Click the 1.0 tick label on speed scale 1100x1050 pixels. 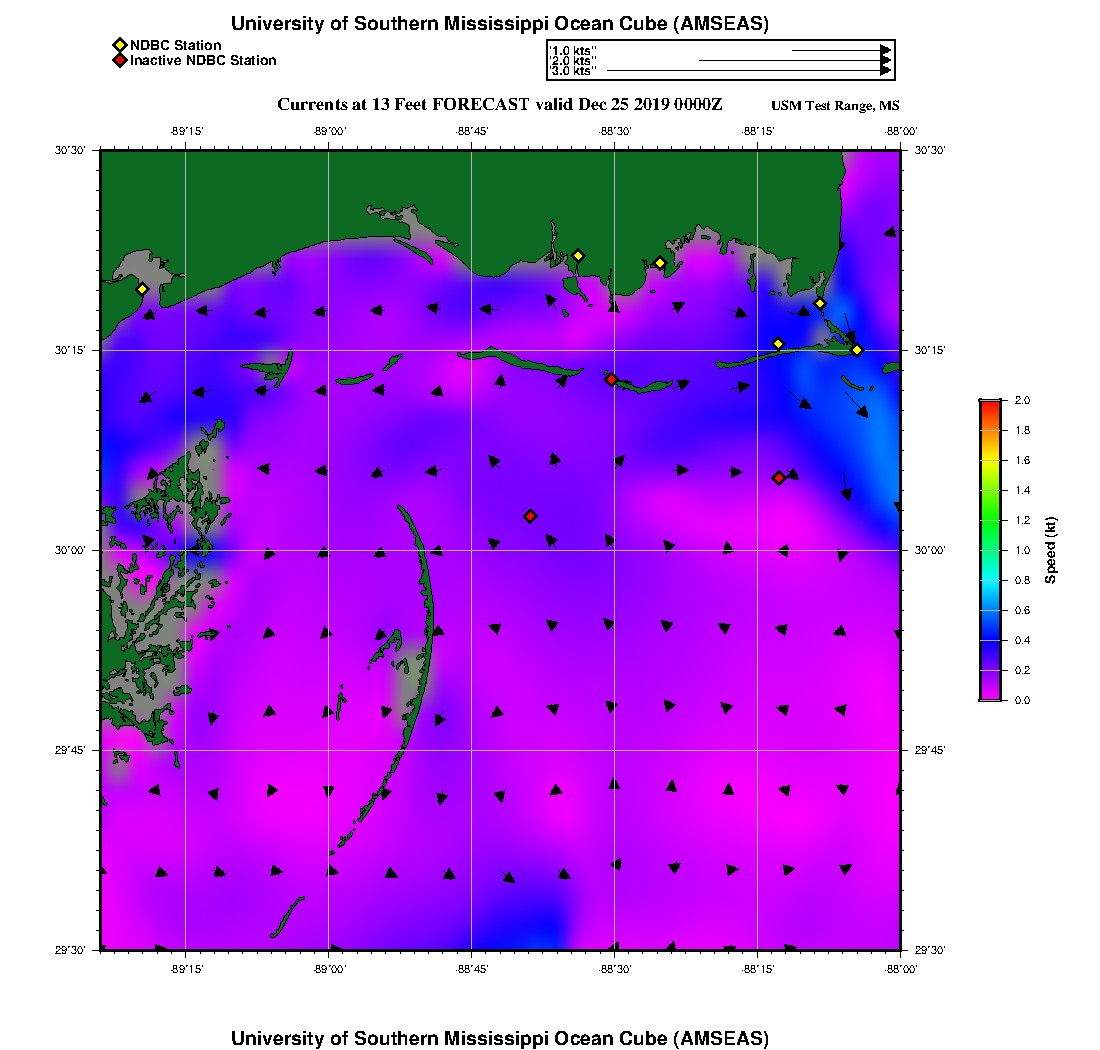point(1022,550)
